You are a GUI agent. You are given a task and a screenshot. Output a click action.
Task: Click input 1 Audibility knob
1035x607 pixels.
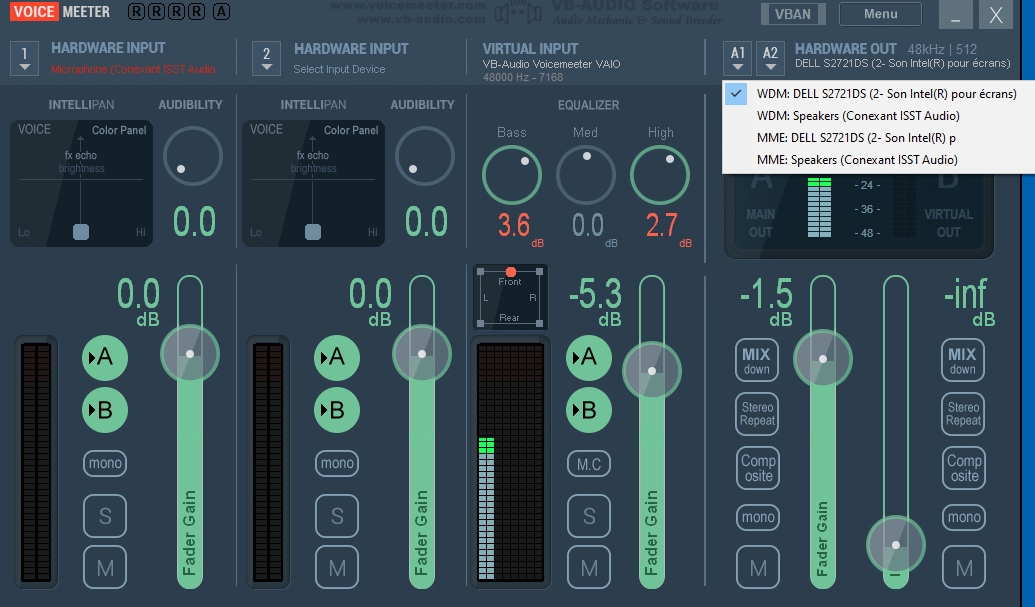pyautogui.click(x=193, y=156)
